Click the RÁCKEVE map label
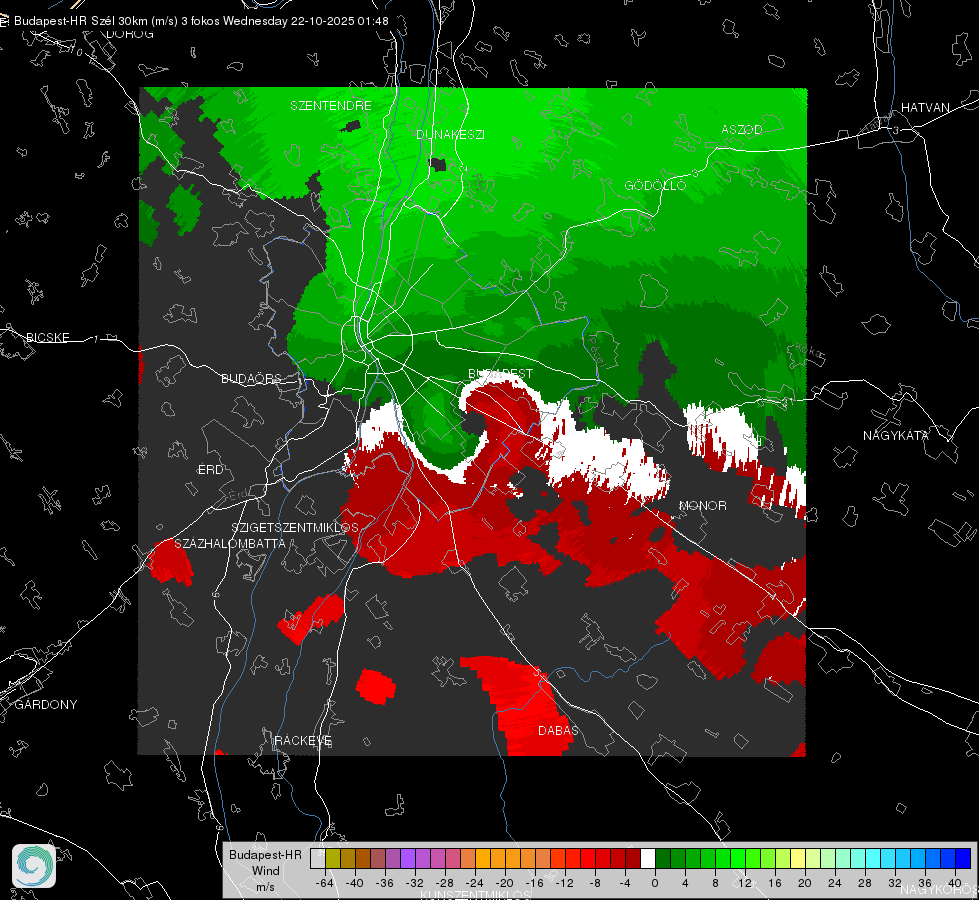The width and height of the screenshot is (979, 900). pyautogui.click(x=303, y=740)
